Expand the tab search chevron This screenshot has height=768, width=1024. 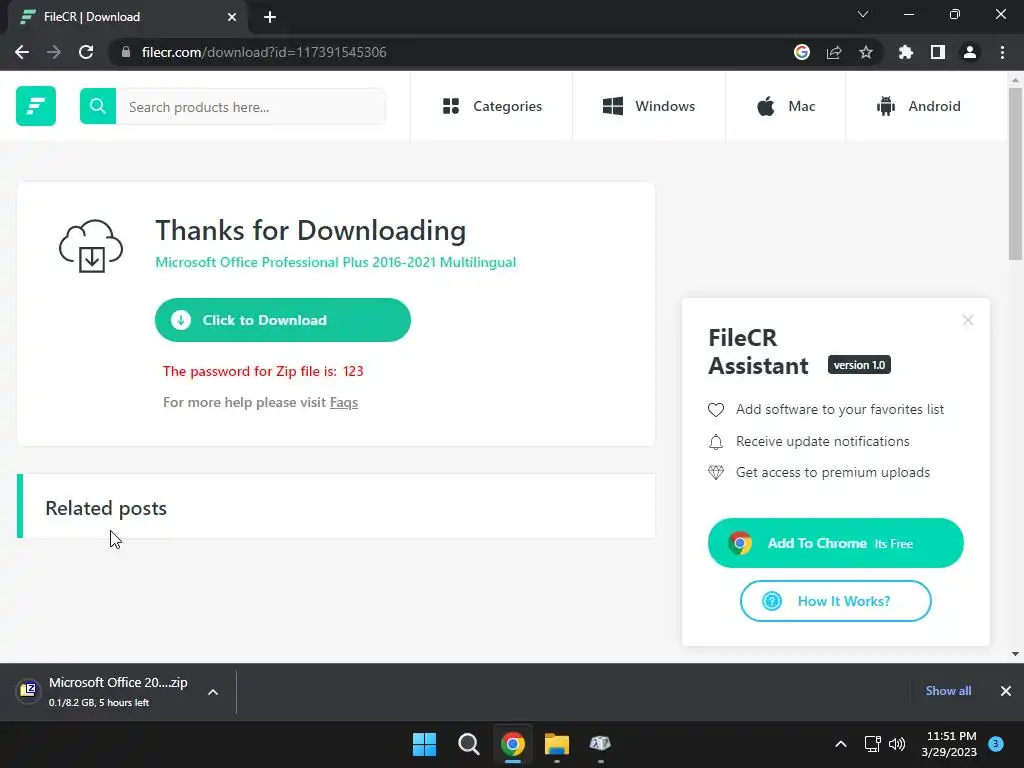(x=863, y=14)
